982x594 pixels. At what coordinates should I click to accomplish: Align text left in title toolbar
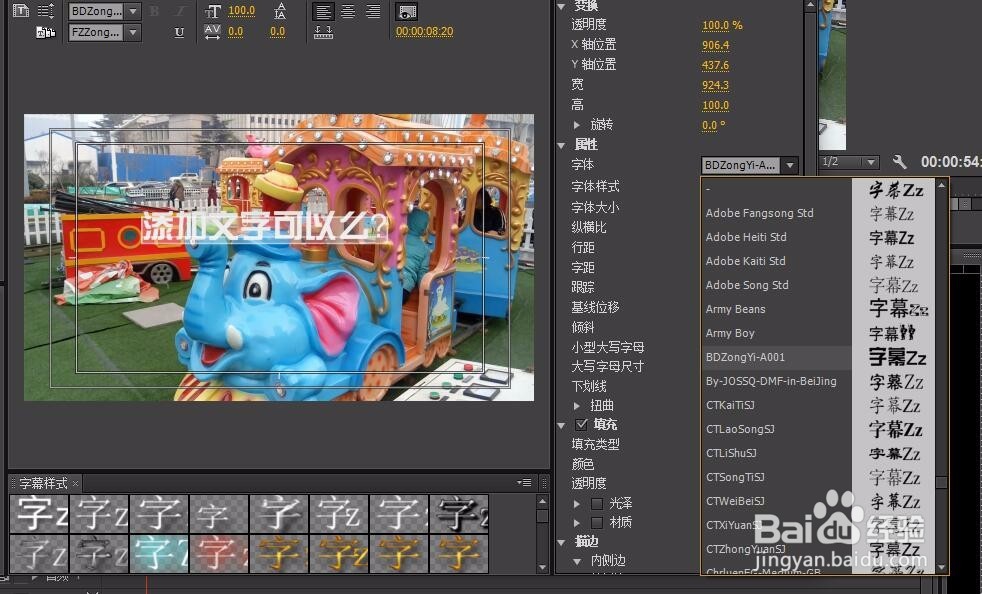pyautogui.click(x=323, y=11)
